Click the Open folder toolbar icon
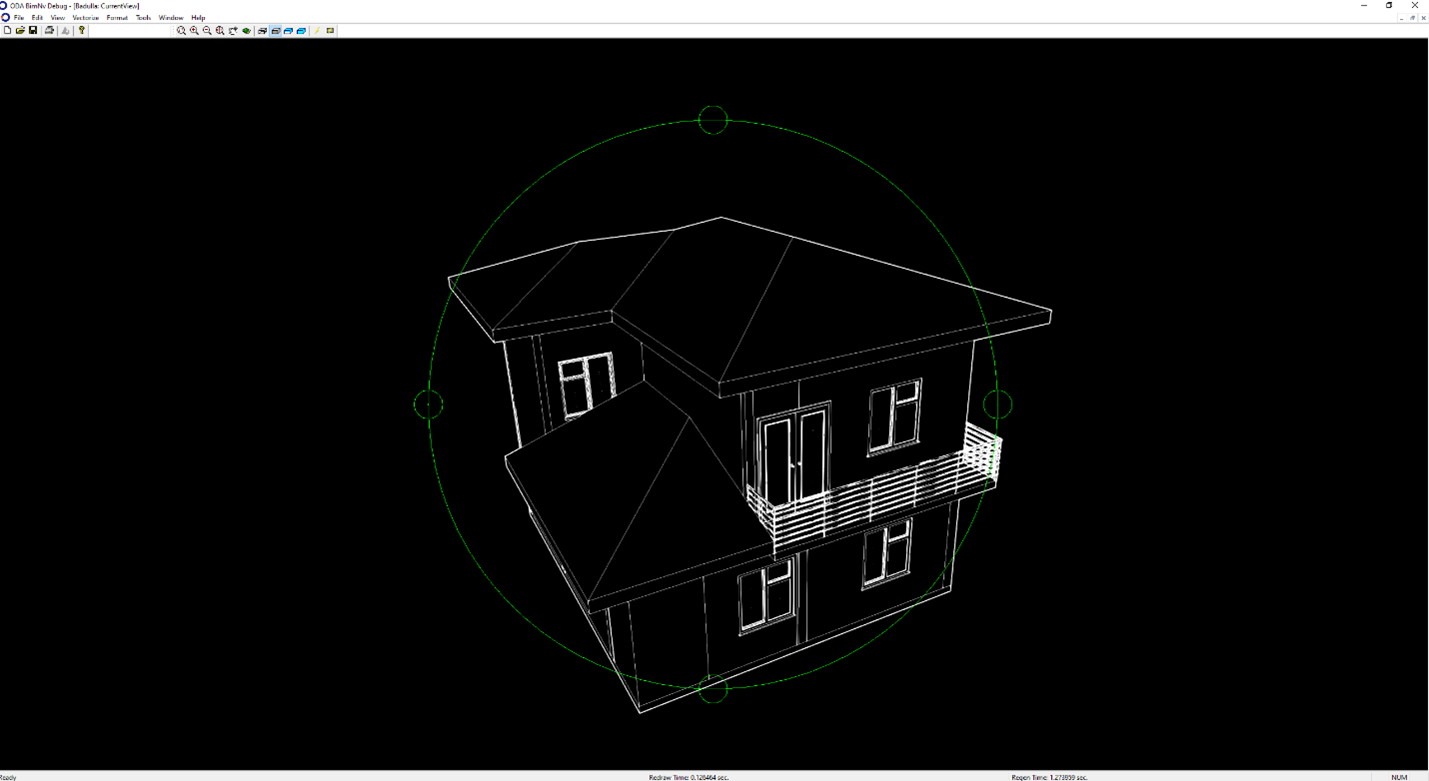The height and width of the screenshot is (781, 1429). click(20, 31)
